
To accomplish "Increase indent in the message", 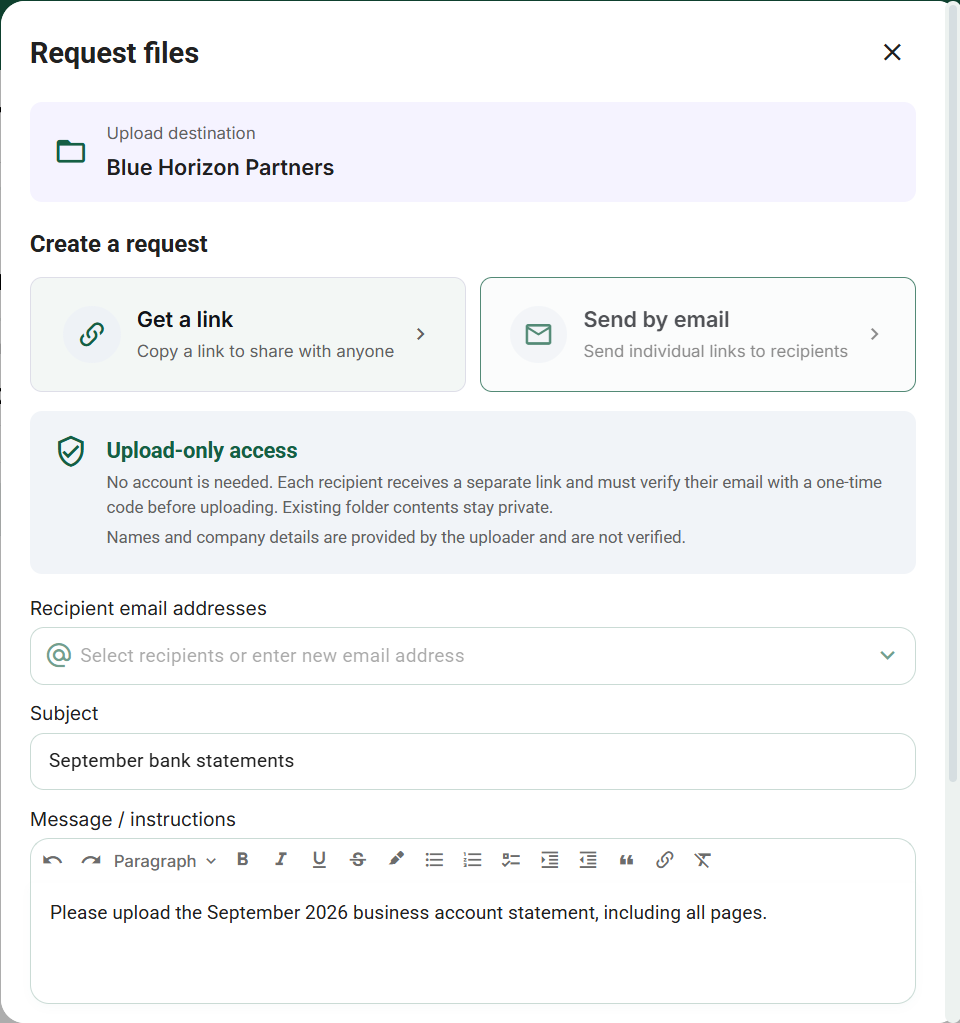I will click(550, 860).
